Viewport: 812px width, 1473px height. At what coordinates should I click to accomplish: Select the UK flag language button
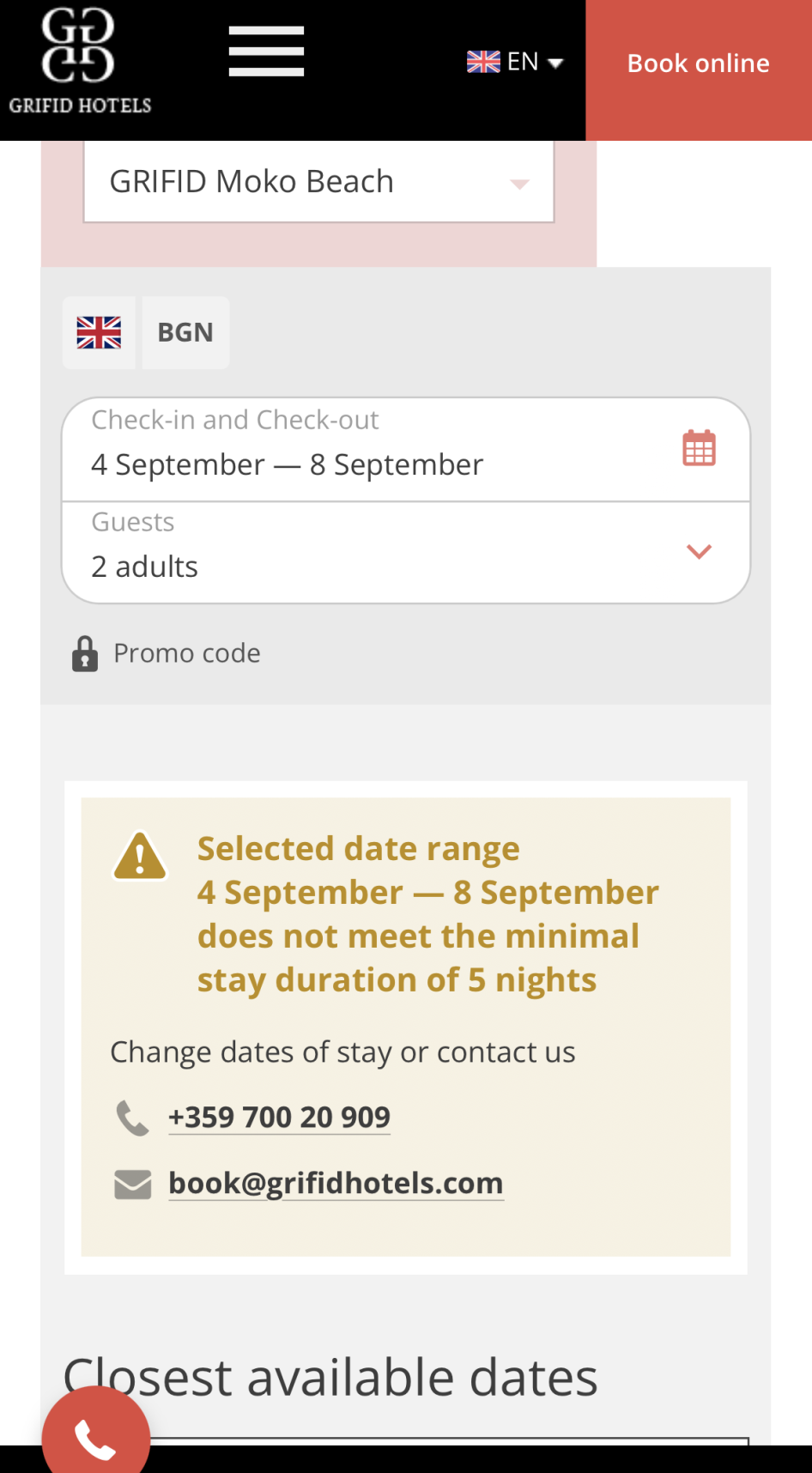[99, 333]
